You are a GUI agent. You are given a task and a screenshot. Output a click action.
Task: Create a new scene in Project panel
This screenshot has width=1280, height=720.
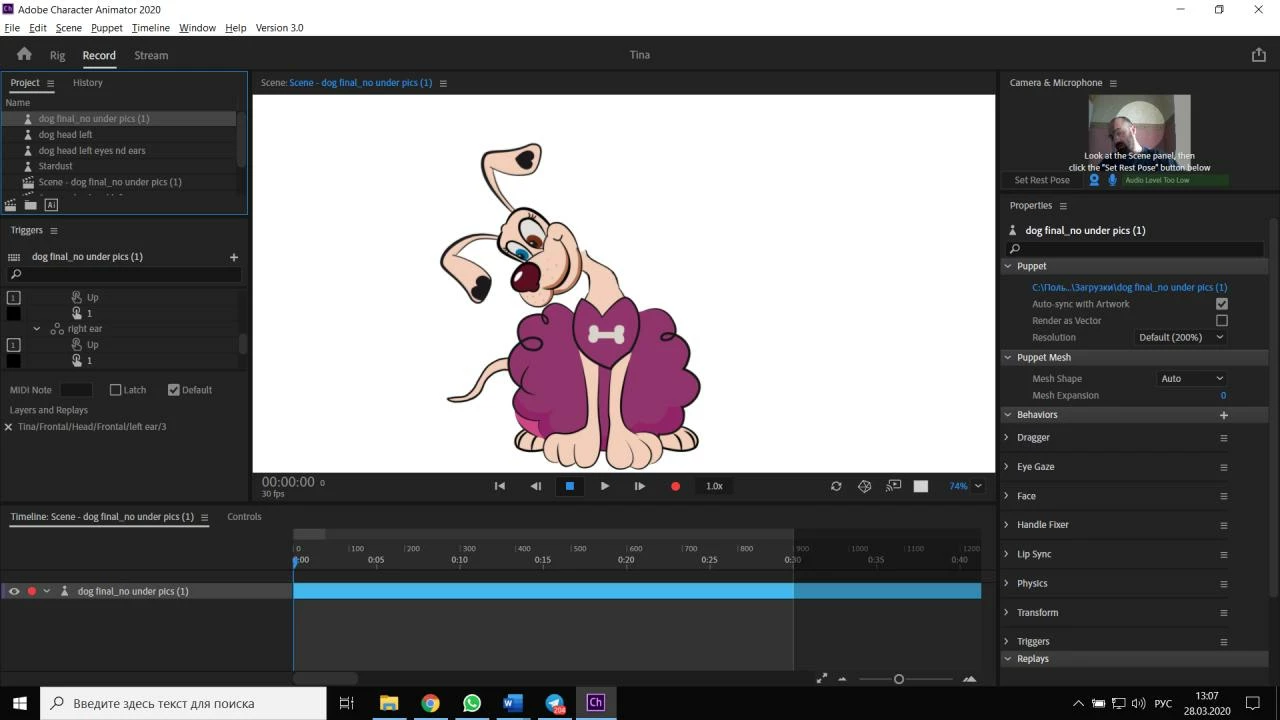point(10,205)
